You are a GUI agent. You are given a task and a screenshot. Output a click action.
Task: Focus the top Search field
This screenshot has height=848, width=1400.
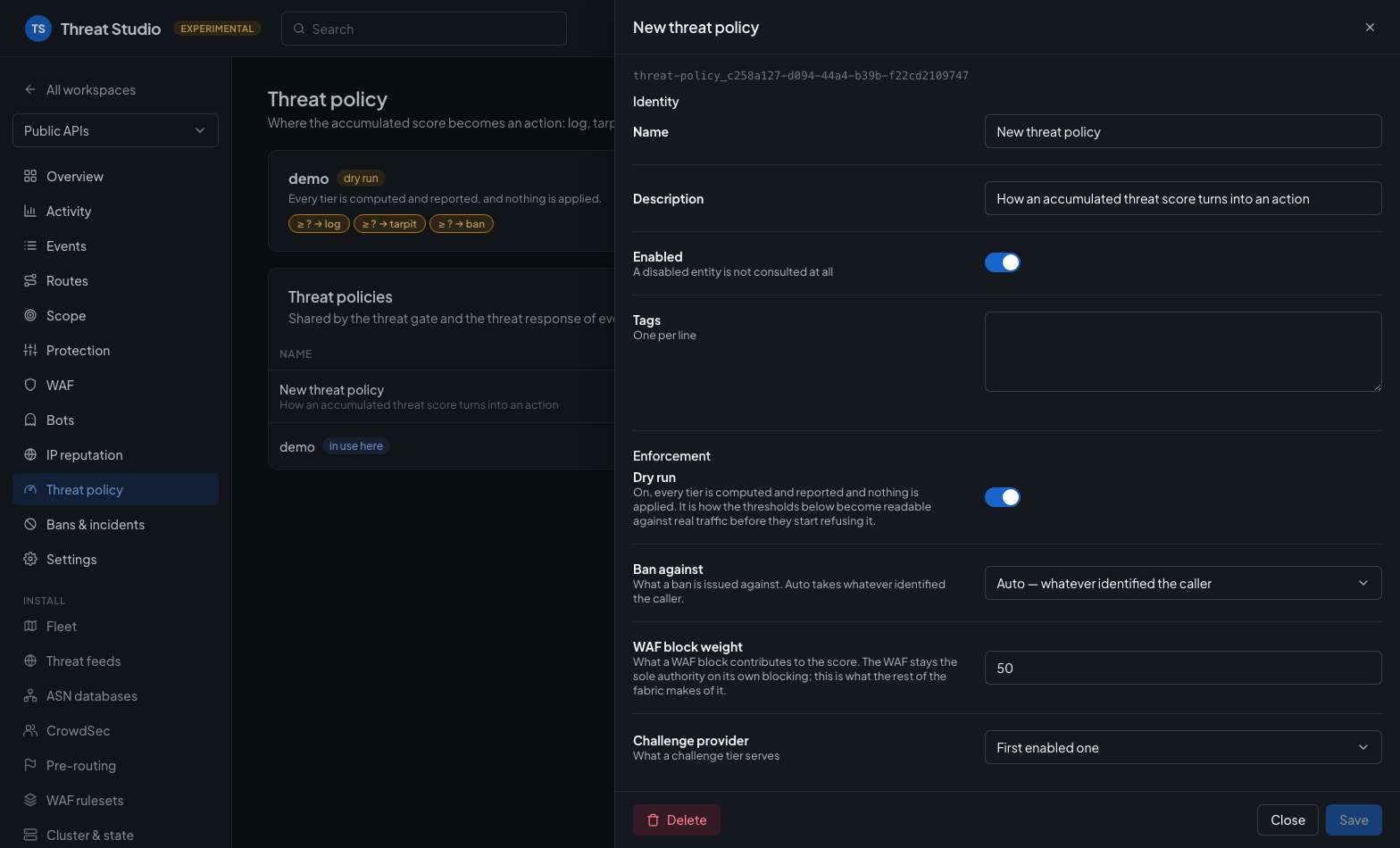424,29
